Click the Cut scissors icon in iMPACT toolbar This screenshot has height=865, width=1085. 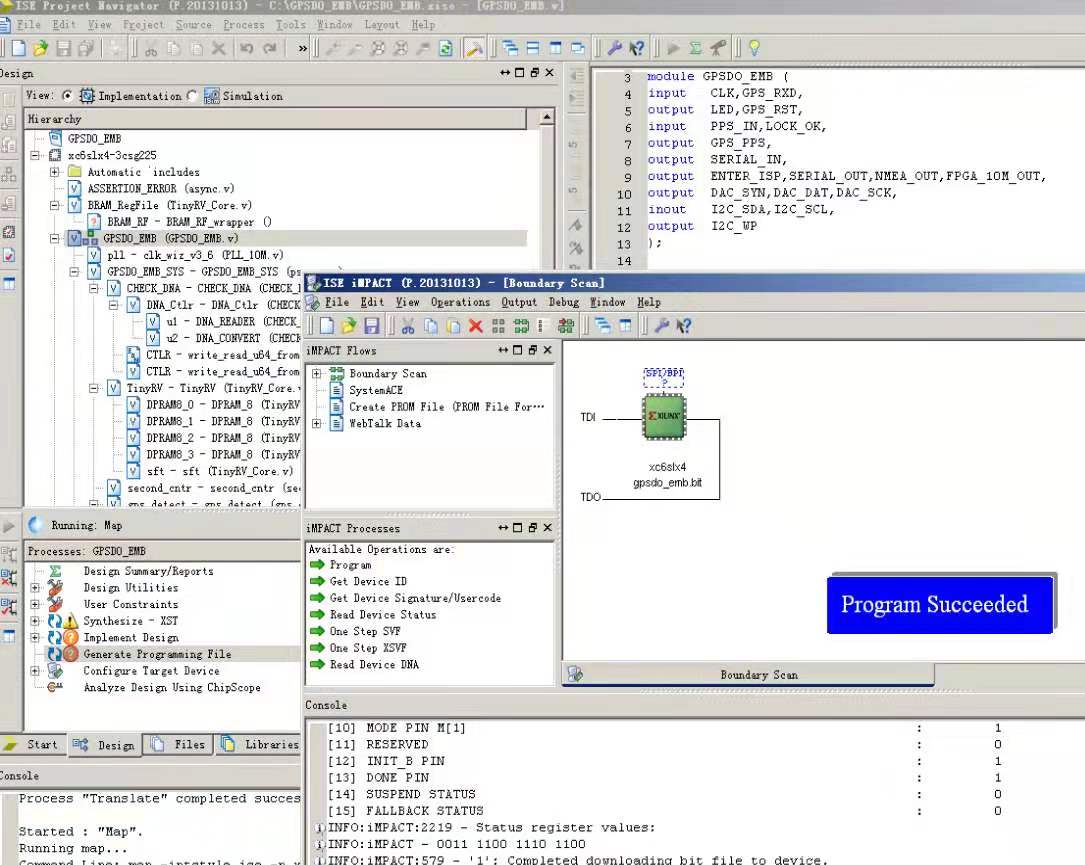(408, 326)
